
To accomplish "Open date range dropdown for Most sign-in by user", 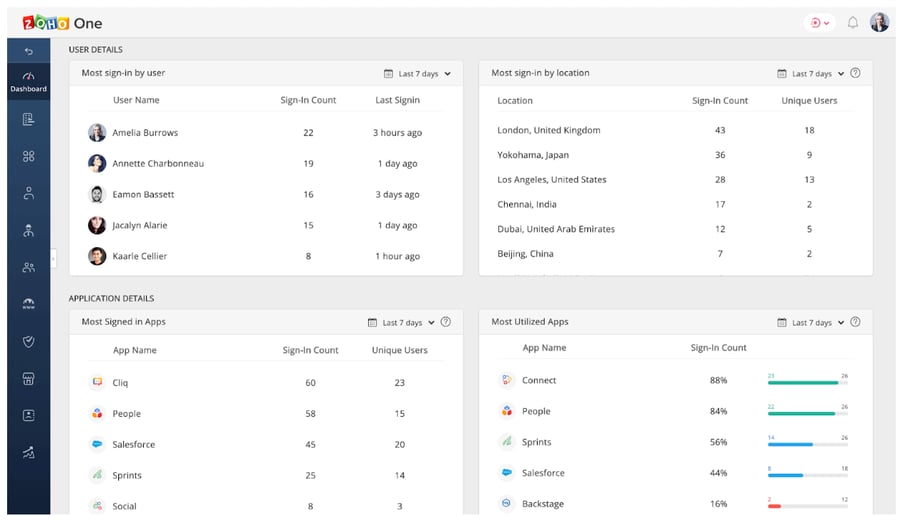I will point(417,73).
